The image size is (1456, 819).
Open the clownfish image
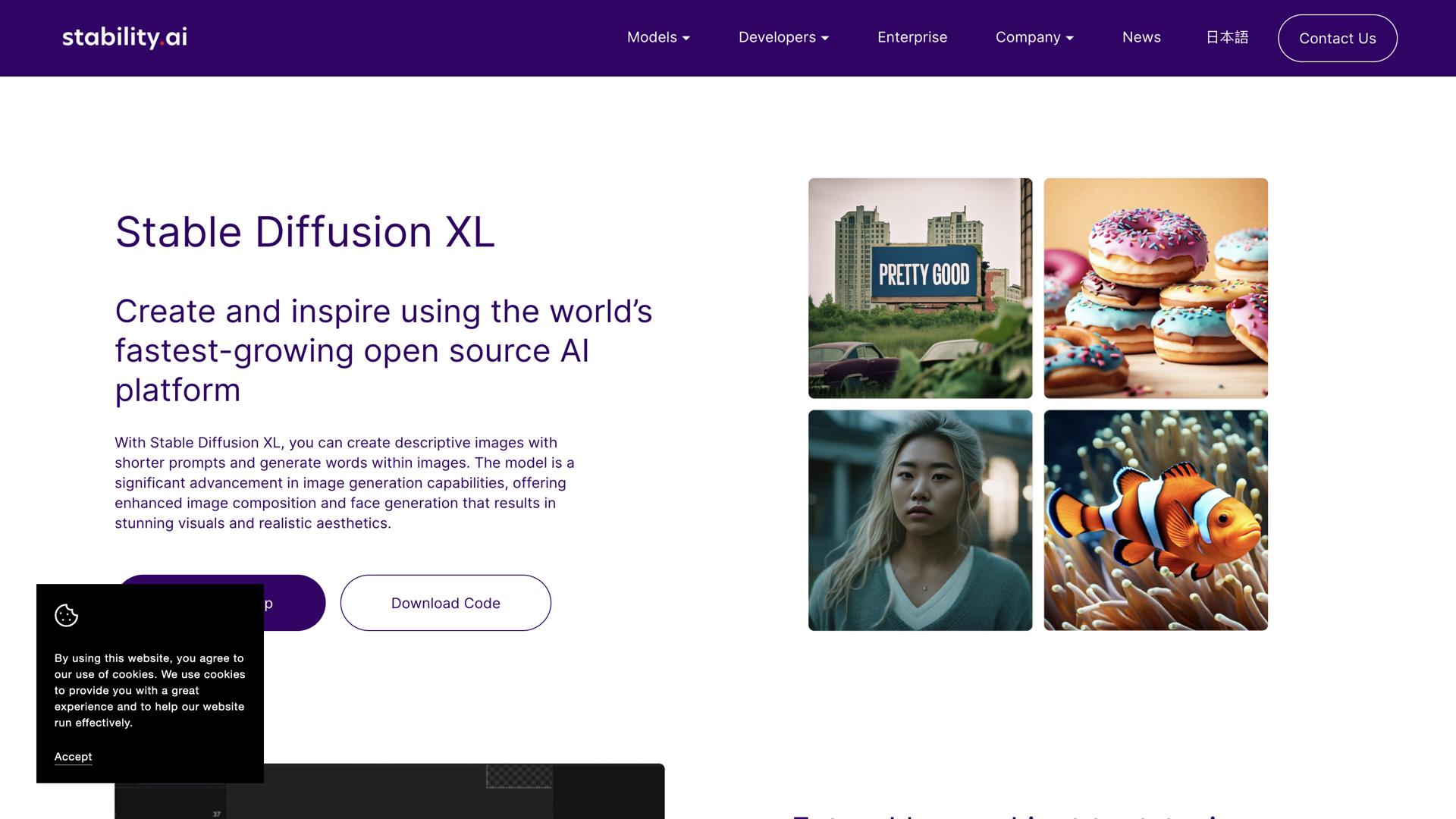click(1155, 520)
